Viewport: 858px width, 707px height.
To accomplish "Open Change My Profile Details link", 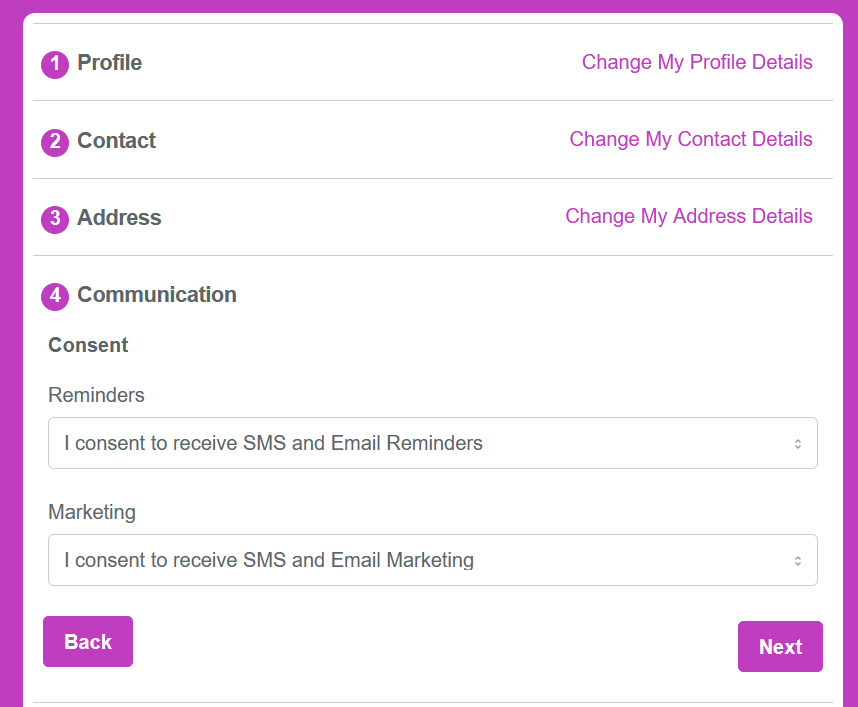I will pyautogui.click(x=697, y=62).
